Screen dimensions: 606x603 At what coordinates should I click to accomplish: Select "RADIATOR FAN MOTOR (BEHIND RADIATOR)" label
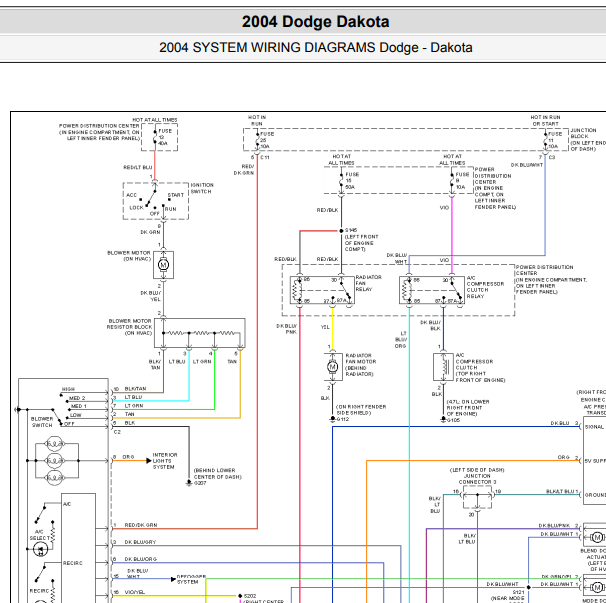[361, 365]
